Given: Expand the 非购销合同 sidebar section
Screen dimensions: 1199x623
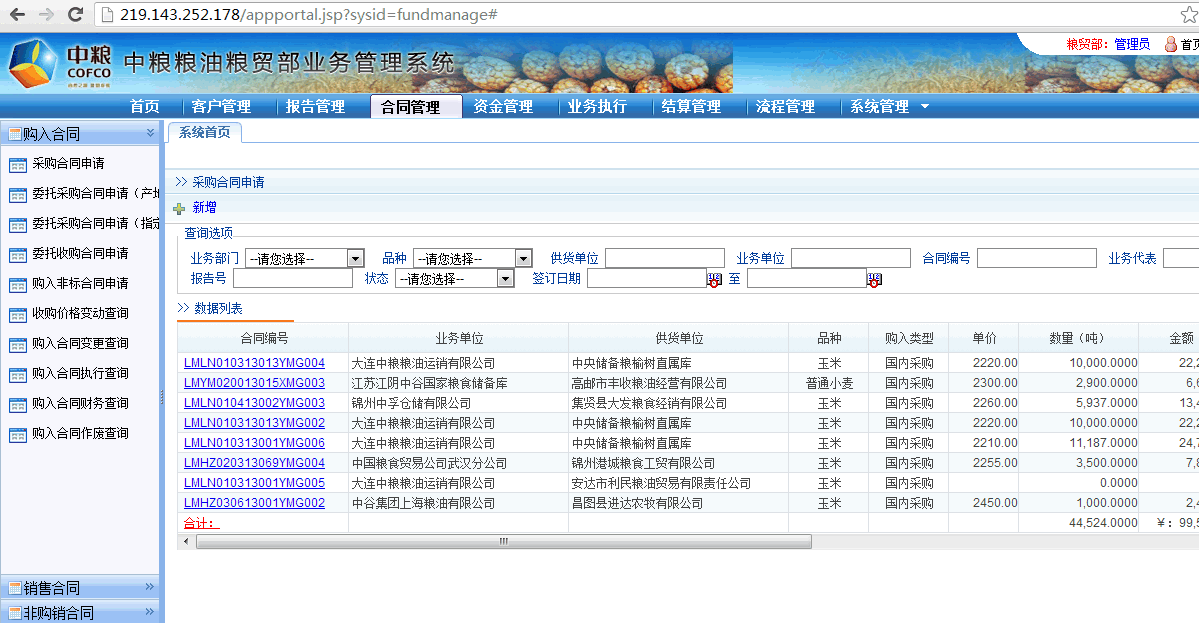Looking at the screenshot, I should [x=150, y=612].
